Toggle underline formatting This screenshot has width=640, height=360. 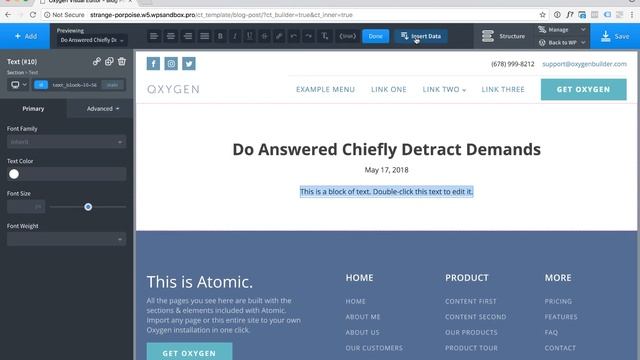[x=249, y=36]
